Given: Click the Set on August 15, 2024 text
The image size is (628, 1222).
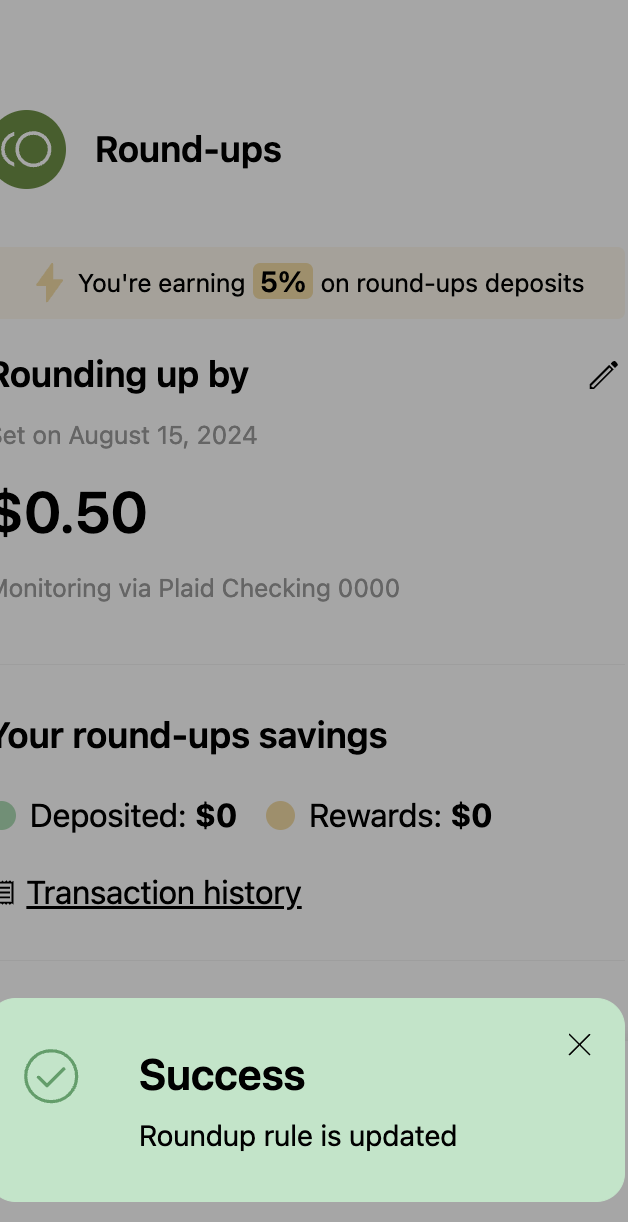Looking at the screenshot, I should tap(128, 436).
